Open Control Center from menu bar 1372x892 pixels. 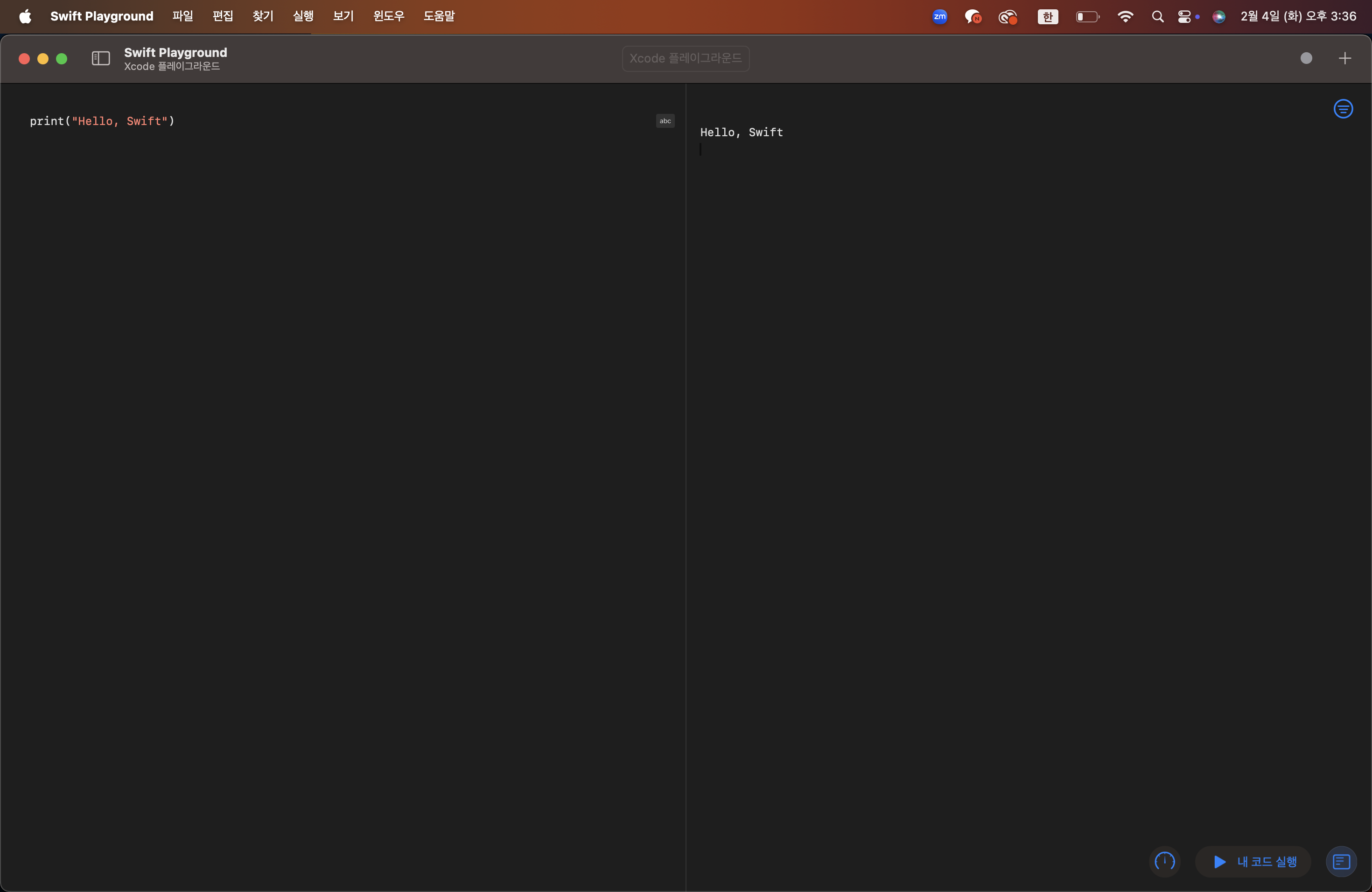1184,17
